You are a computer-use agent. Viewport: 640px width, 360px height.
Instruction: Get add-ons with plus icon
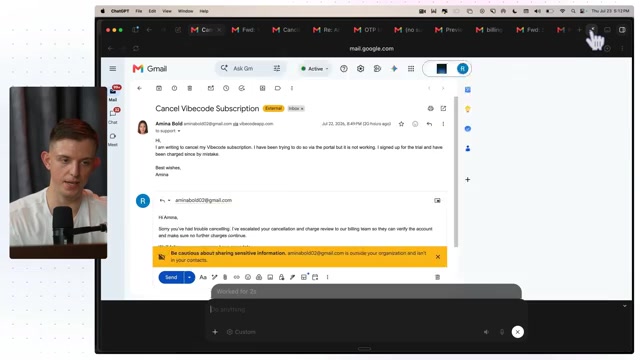point(468,180)
